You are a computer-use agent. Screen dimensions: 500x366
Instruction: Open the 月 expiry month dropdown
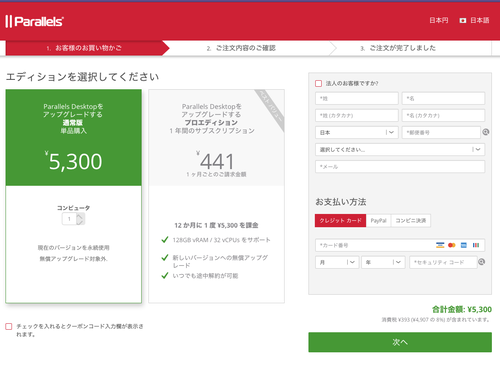pyautogui.click(x=337, y=262)
